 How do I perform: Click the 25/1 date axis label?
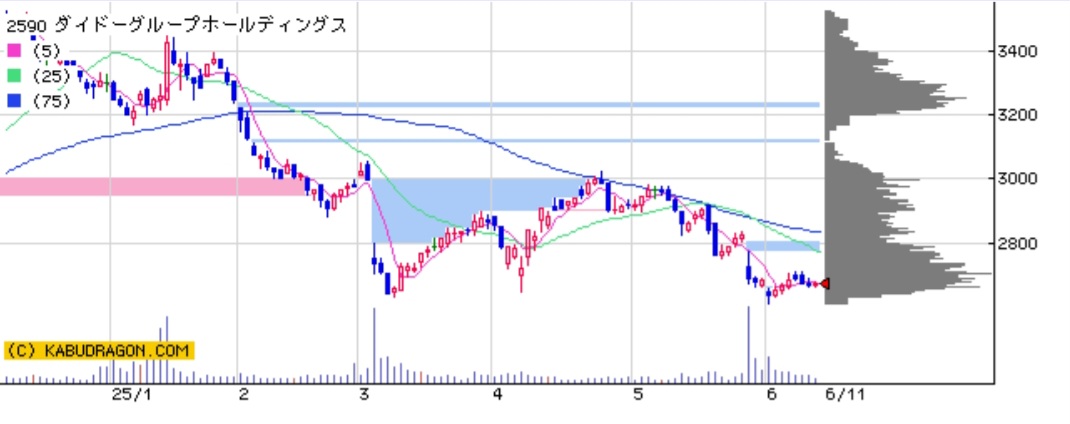130,395
